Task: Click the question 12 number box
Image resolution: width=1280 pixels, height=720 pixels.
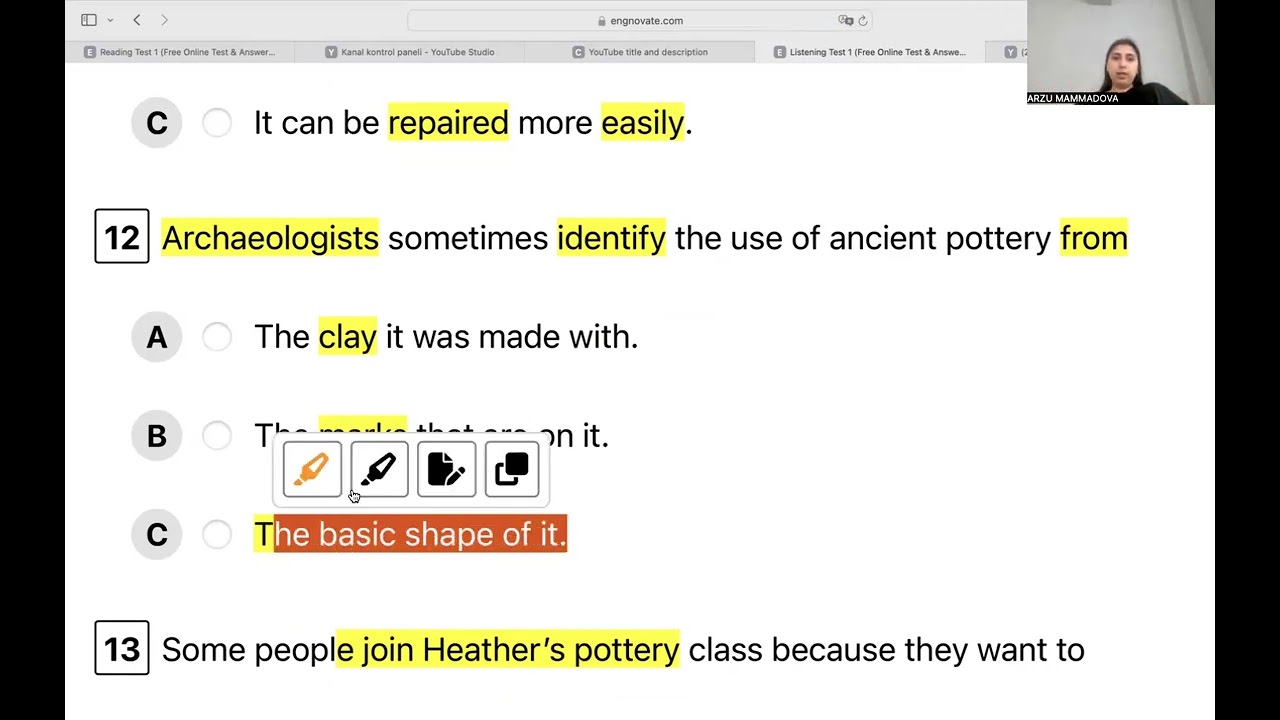Action: tap(122, 237)
